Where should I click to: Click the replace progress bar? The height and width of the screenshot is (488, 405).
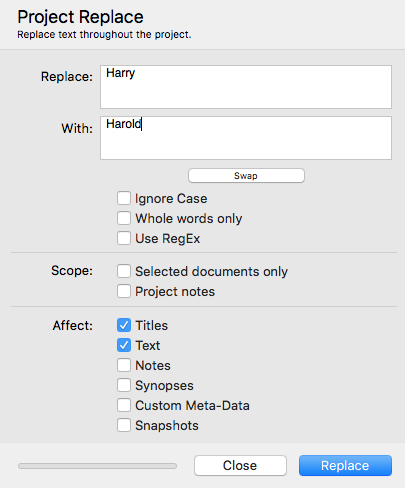tap(97, 466)
